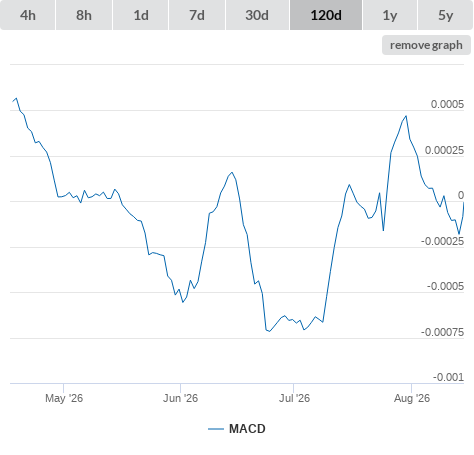Viewport: 474px width, 455px height.
Task: Switch to the 8h time range
Action: (84, 15)
